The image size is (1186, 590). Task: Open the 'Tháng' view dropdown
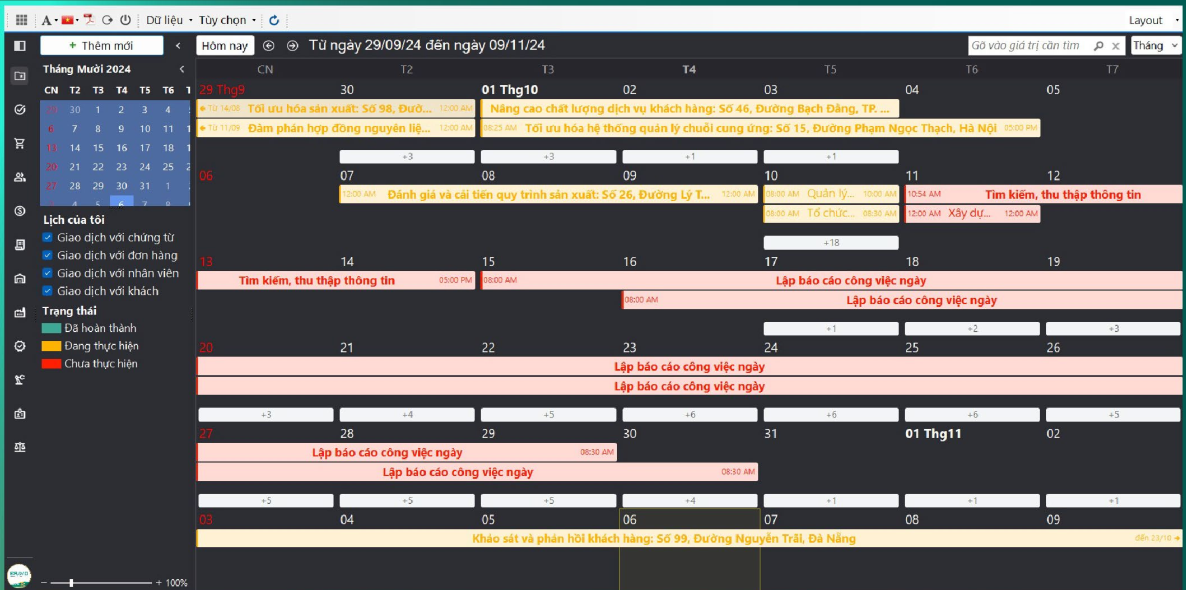[x=1155, y=46]
